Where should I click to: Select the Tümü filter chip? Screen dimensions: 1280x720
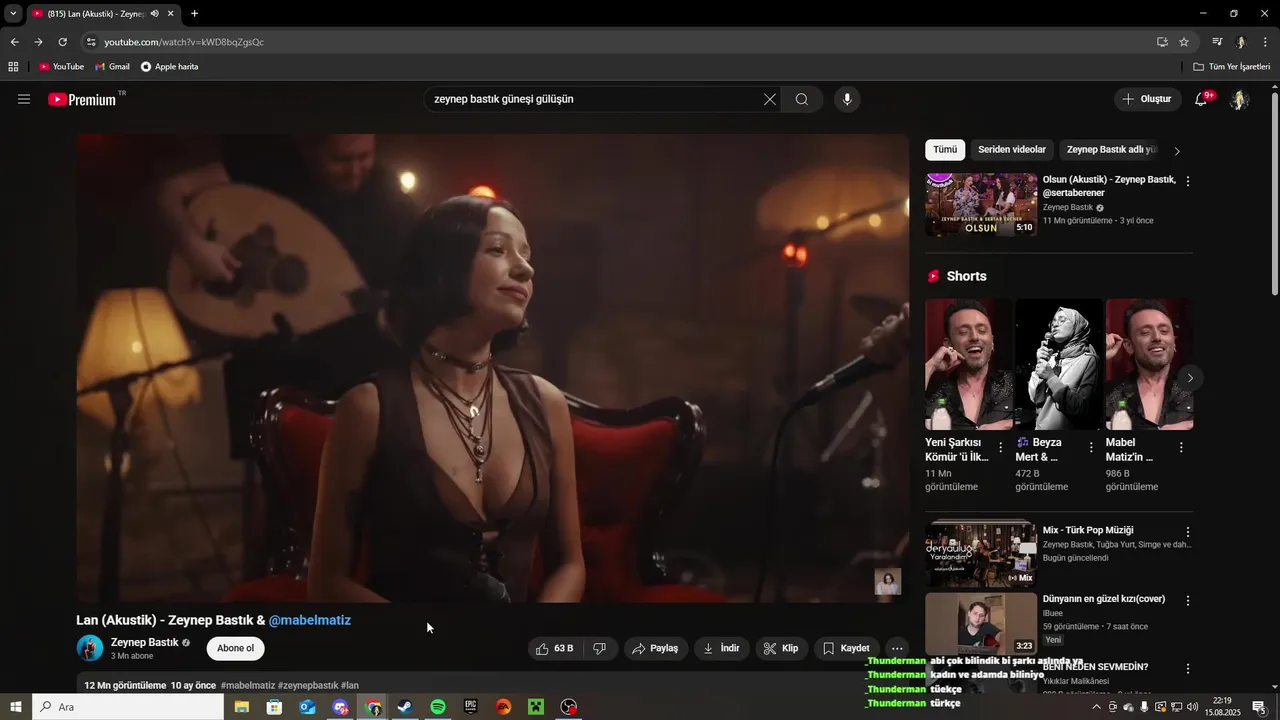[x=945, y=150]
